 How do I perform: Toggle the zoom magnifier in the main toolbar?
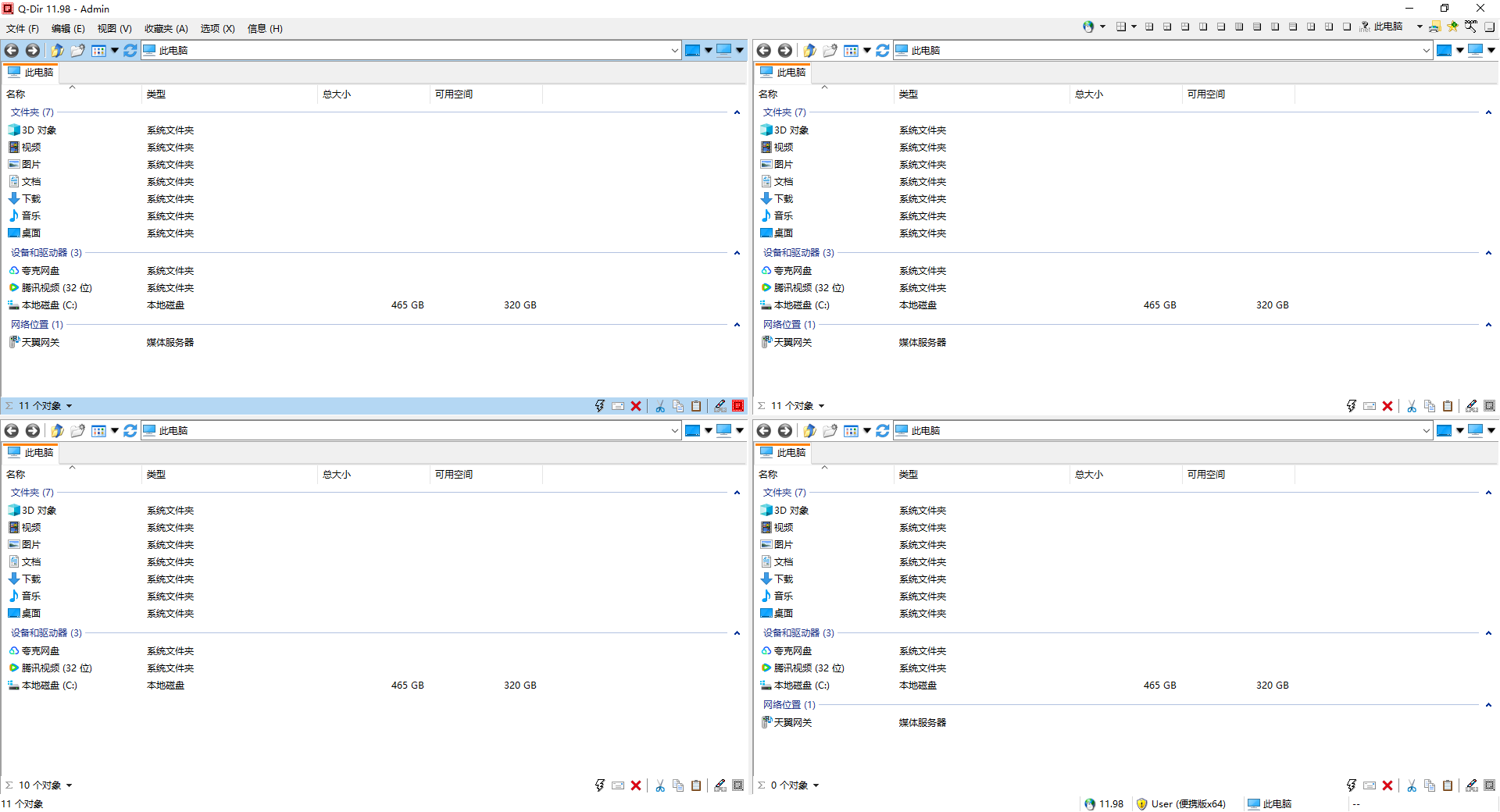click(x=1471, y=27)
